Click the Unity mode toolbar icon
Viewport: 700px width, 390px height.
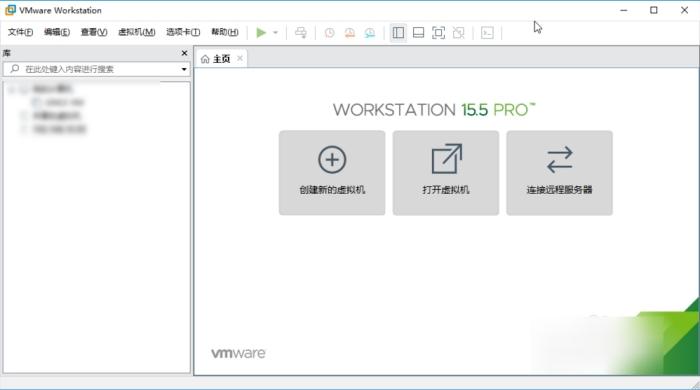pos(458,33)
